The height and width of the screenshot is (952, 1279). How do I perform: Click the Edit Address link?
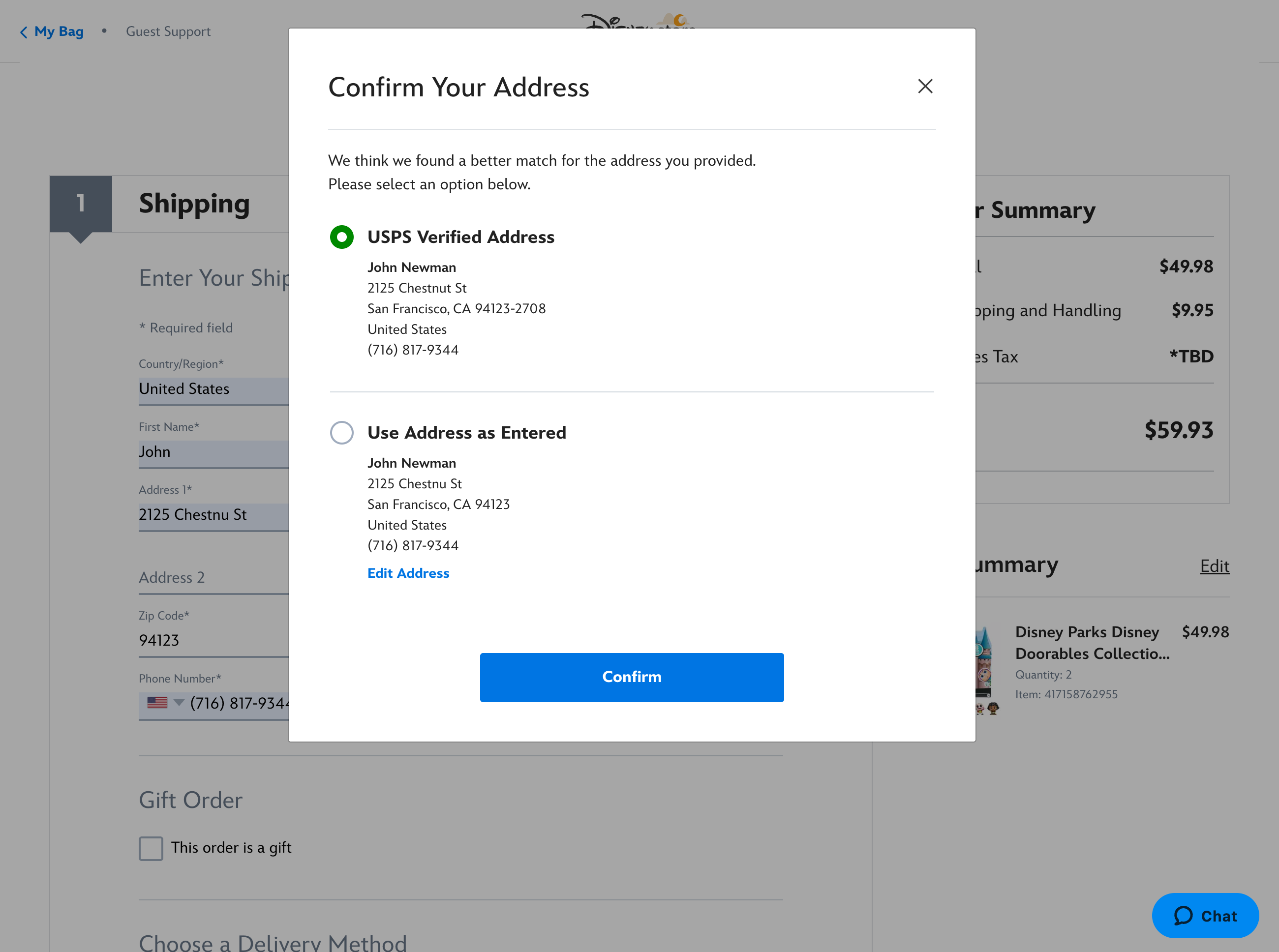[408, 573]
